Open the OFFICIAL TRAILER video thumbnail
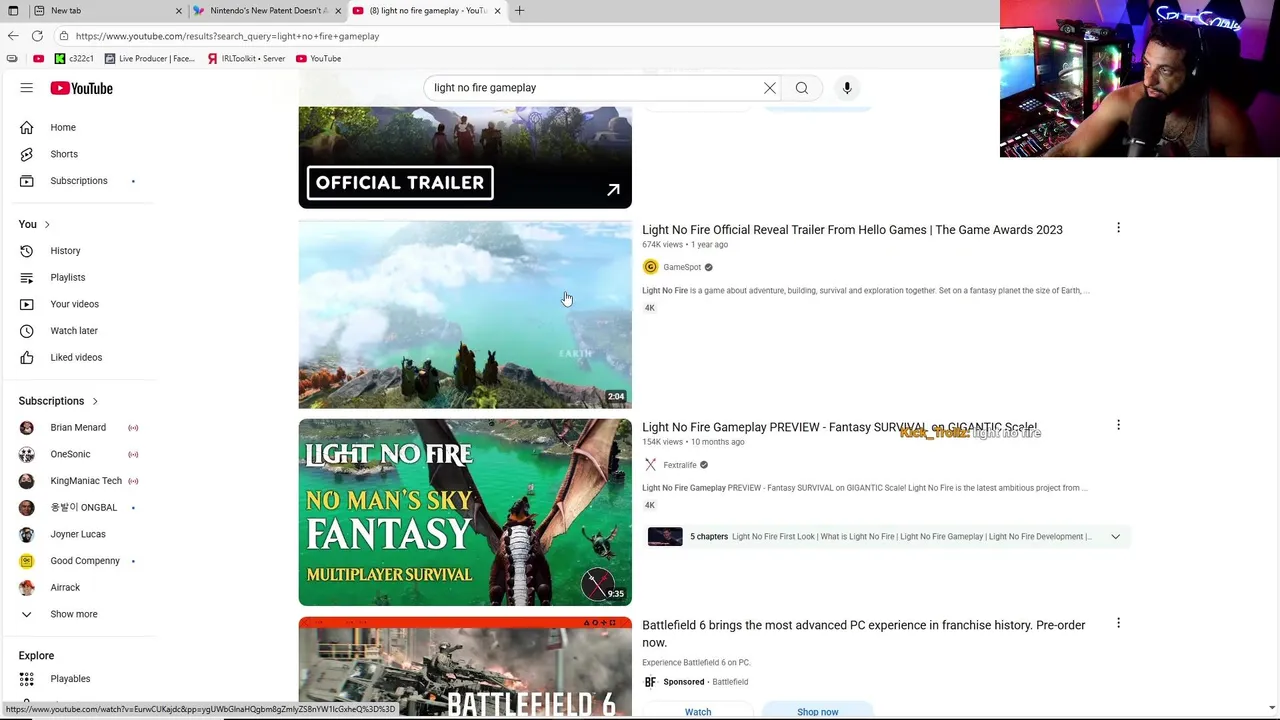This screenshot has height=720, width=1280. tap(465, 157)
